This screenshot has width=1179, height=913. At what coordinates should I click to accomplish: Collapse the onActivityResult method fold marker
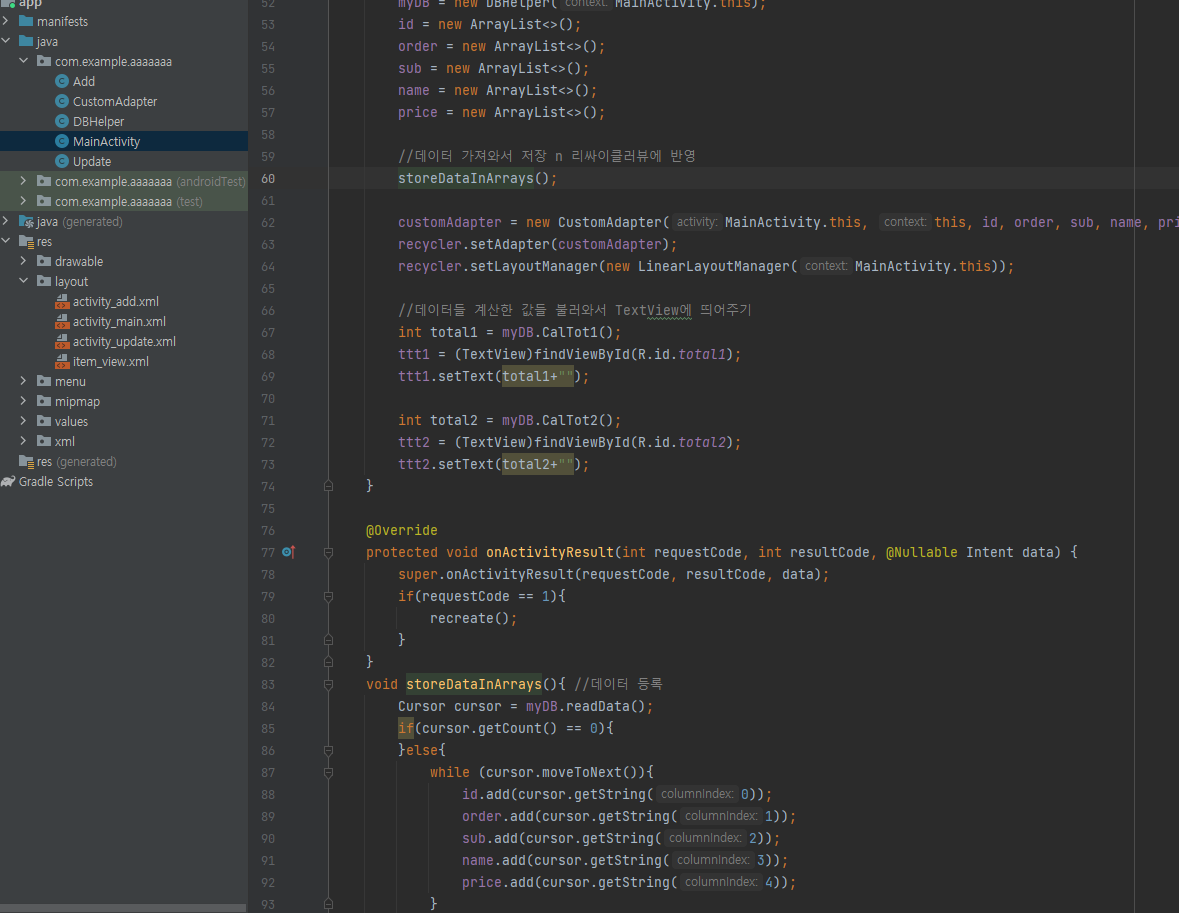329,553
